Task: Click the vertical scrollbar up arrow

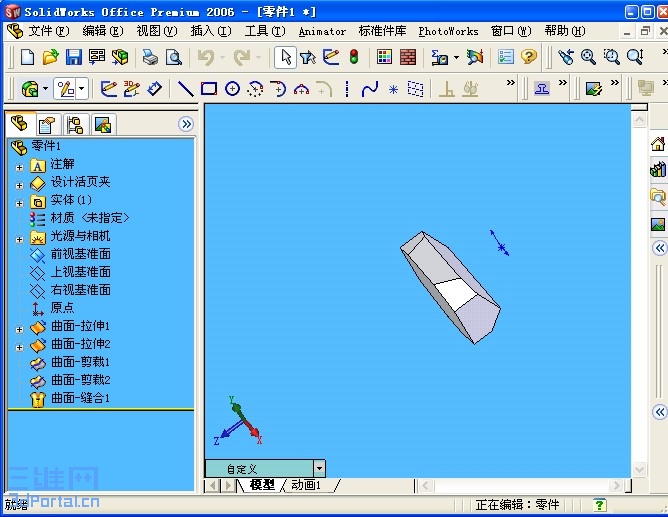Action: click(639, 120)
